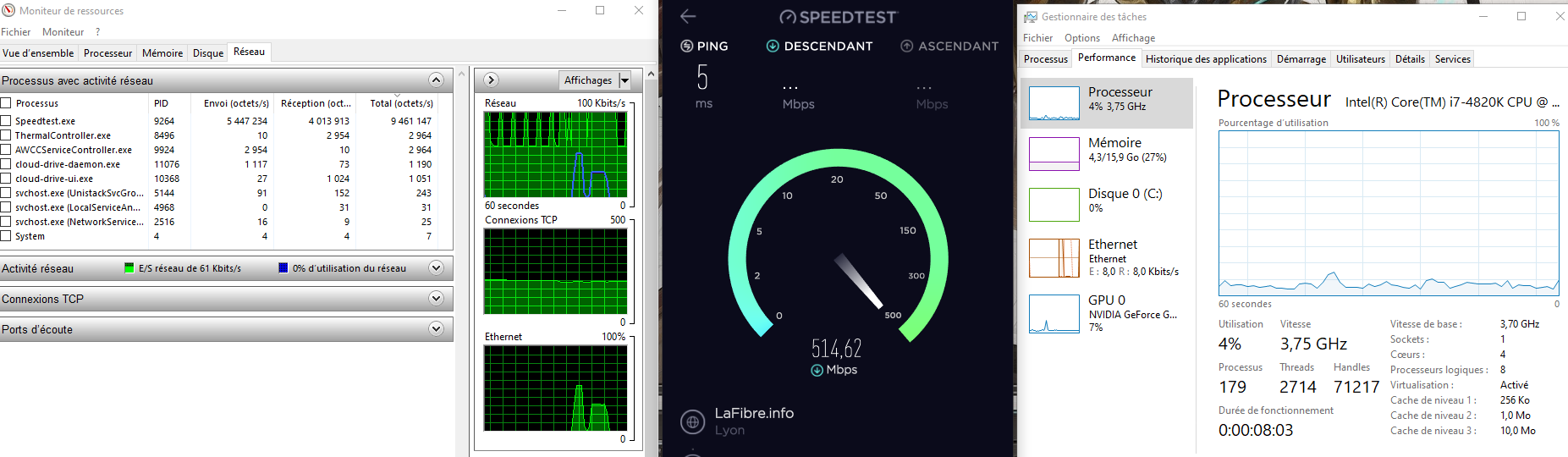Open the Options menu in Task Manager

click(1082, 38)
